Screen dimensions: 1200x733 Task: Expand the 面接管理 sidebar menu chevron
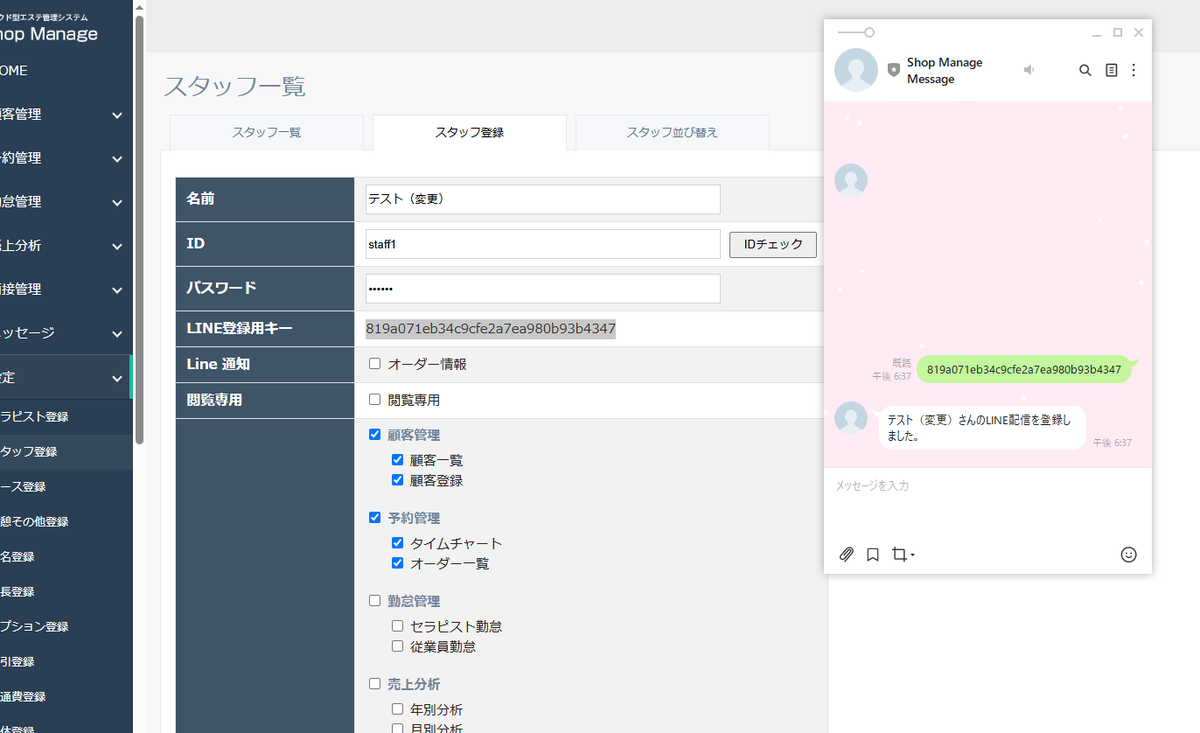pos(117,290)
